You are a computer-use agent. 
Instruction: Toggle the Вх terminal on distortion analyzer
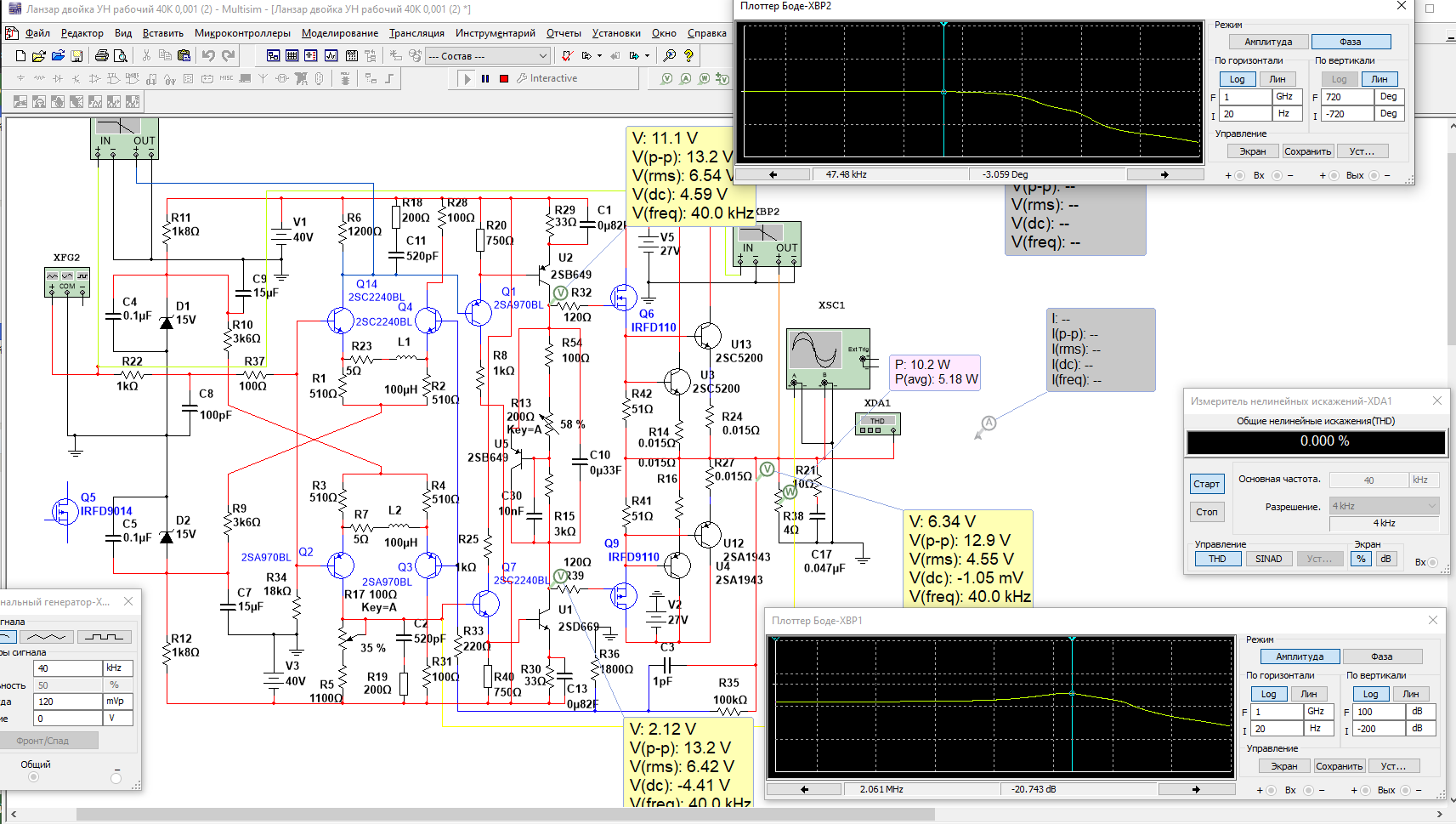(x=1433, y=562)
